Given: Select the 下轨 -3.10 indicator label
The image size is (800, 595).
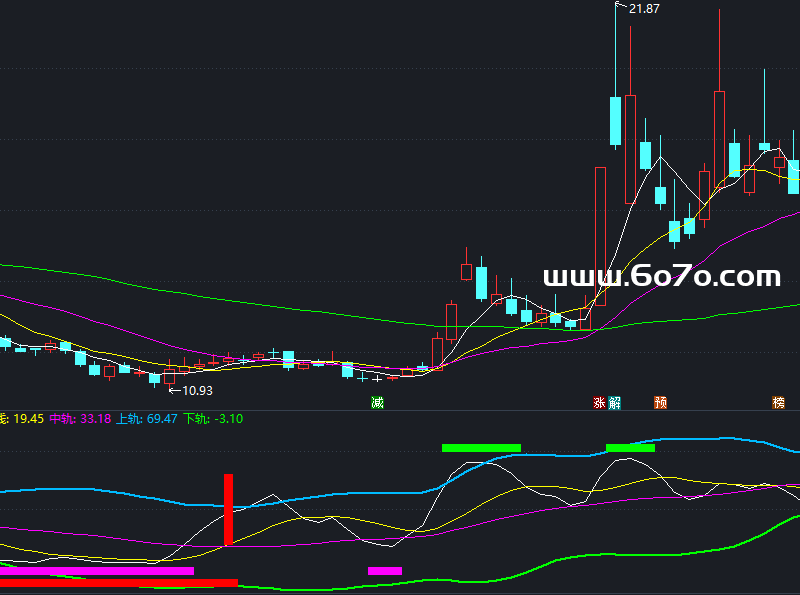Looking at the screenshot, I should pyautogui.click(x=214, y=419).
